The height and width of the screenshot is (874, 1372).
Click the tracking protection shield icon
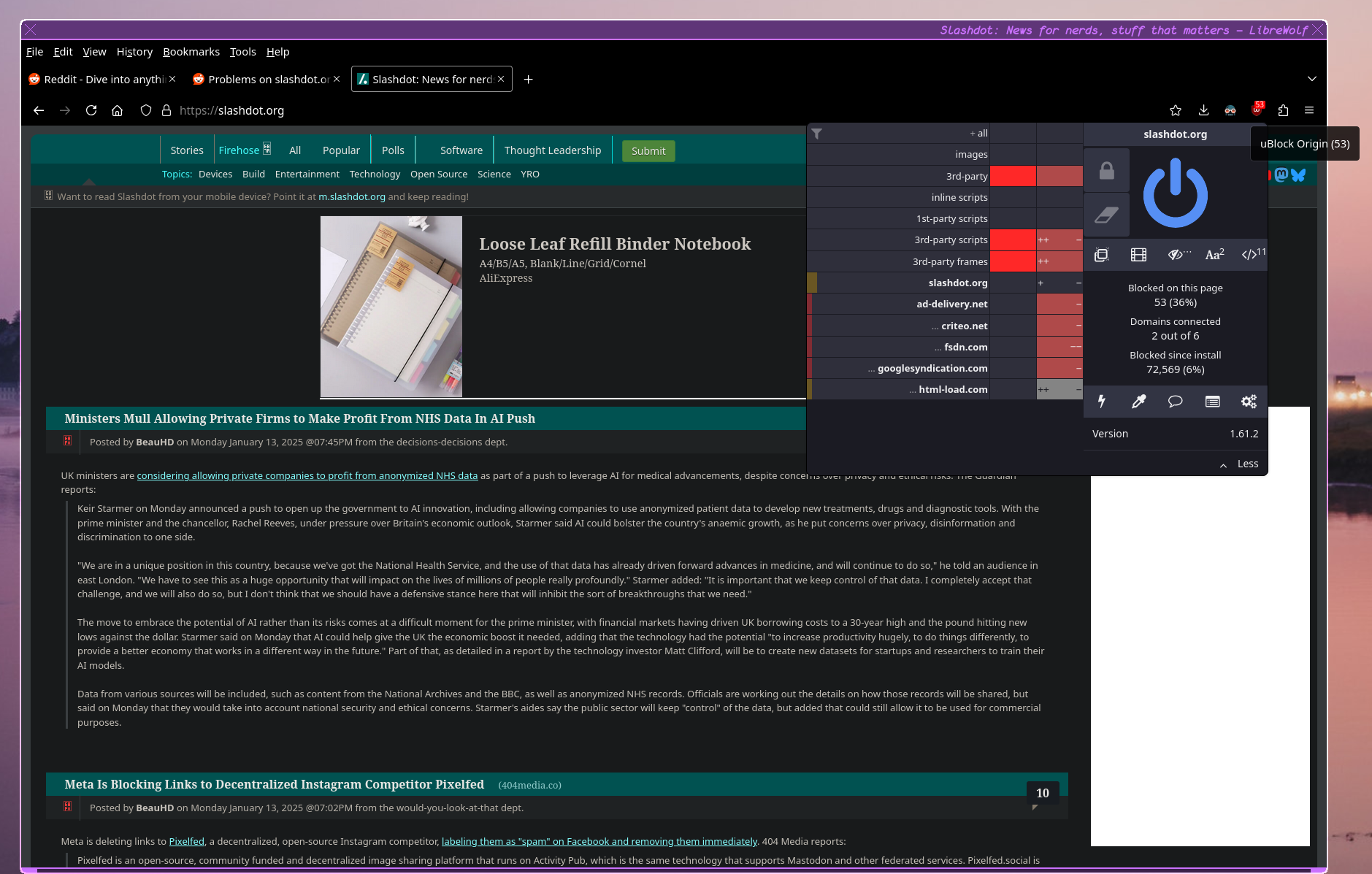click(146, 110)
